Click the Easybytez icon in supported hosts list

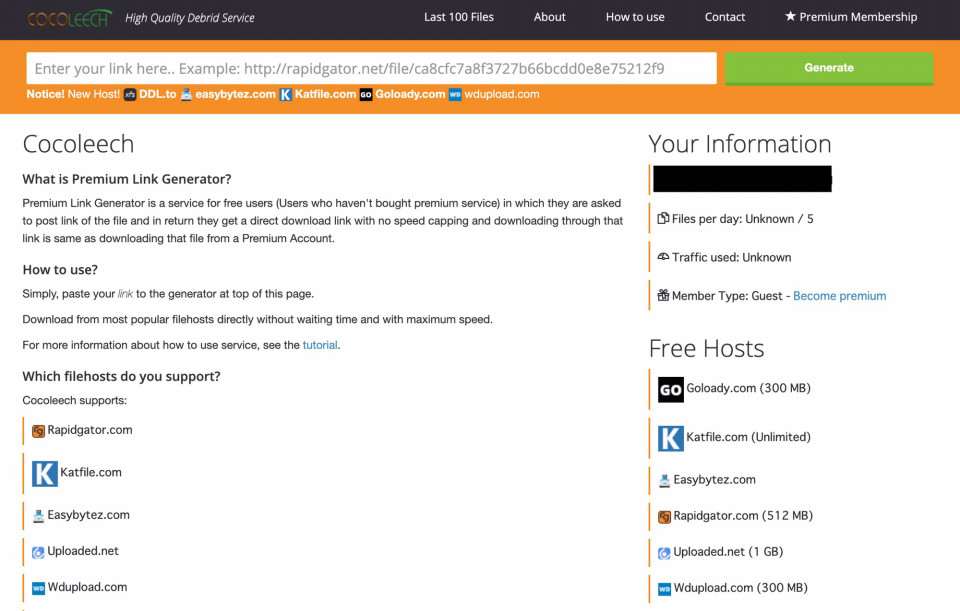click(x=38, y=516)
